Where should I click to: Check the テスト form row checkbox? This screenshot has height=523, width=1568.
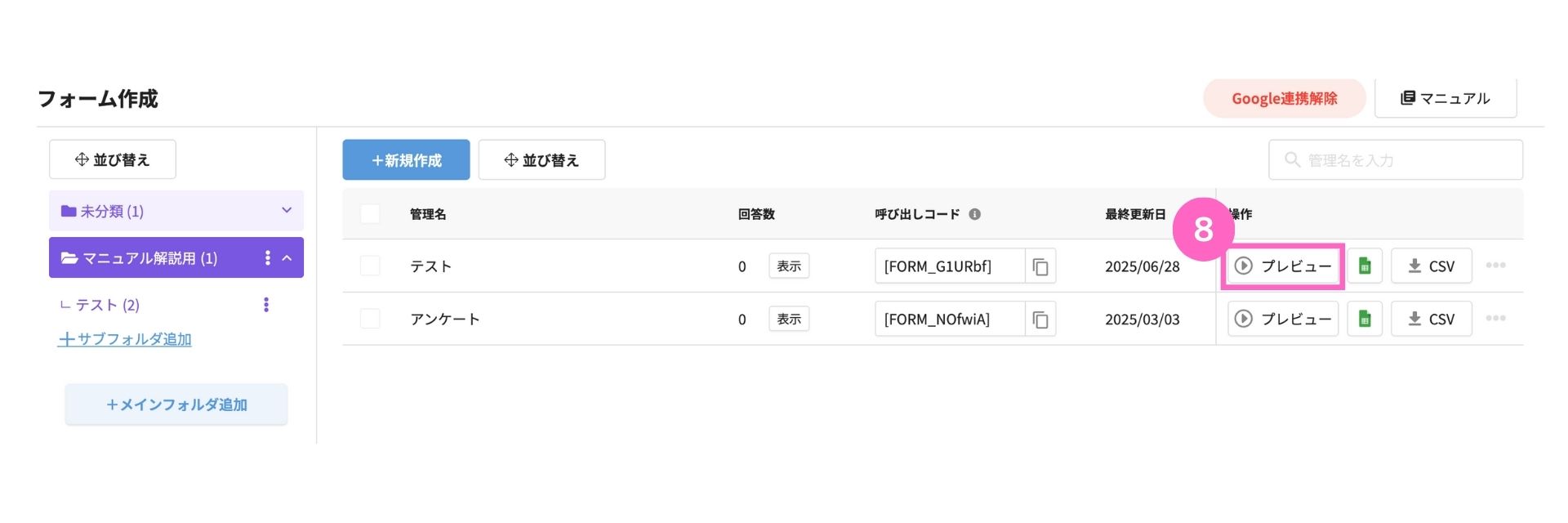tap(370, 266)
